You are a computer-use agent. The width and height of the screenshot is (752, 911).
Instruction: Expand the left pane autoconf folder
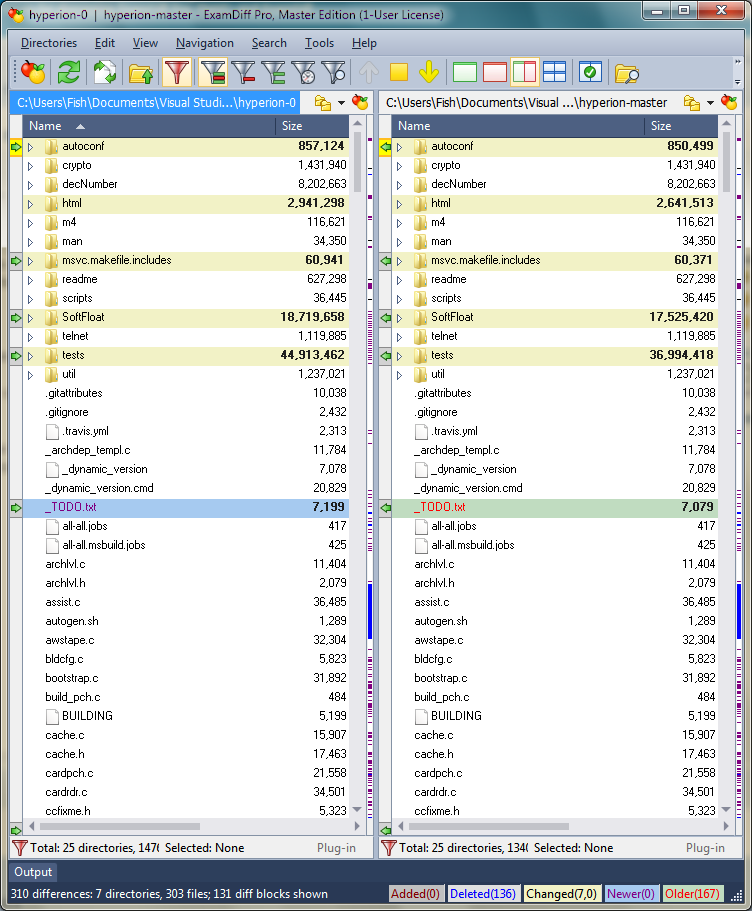point(31,147)
